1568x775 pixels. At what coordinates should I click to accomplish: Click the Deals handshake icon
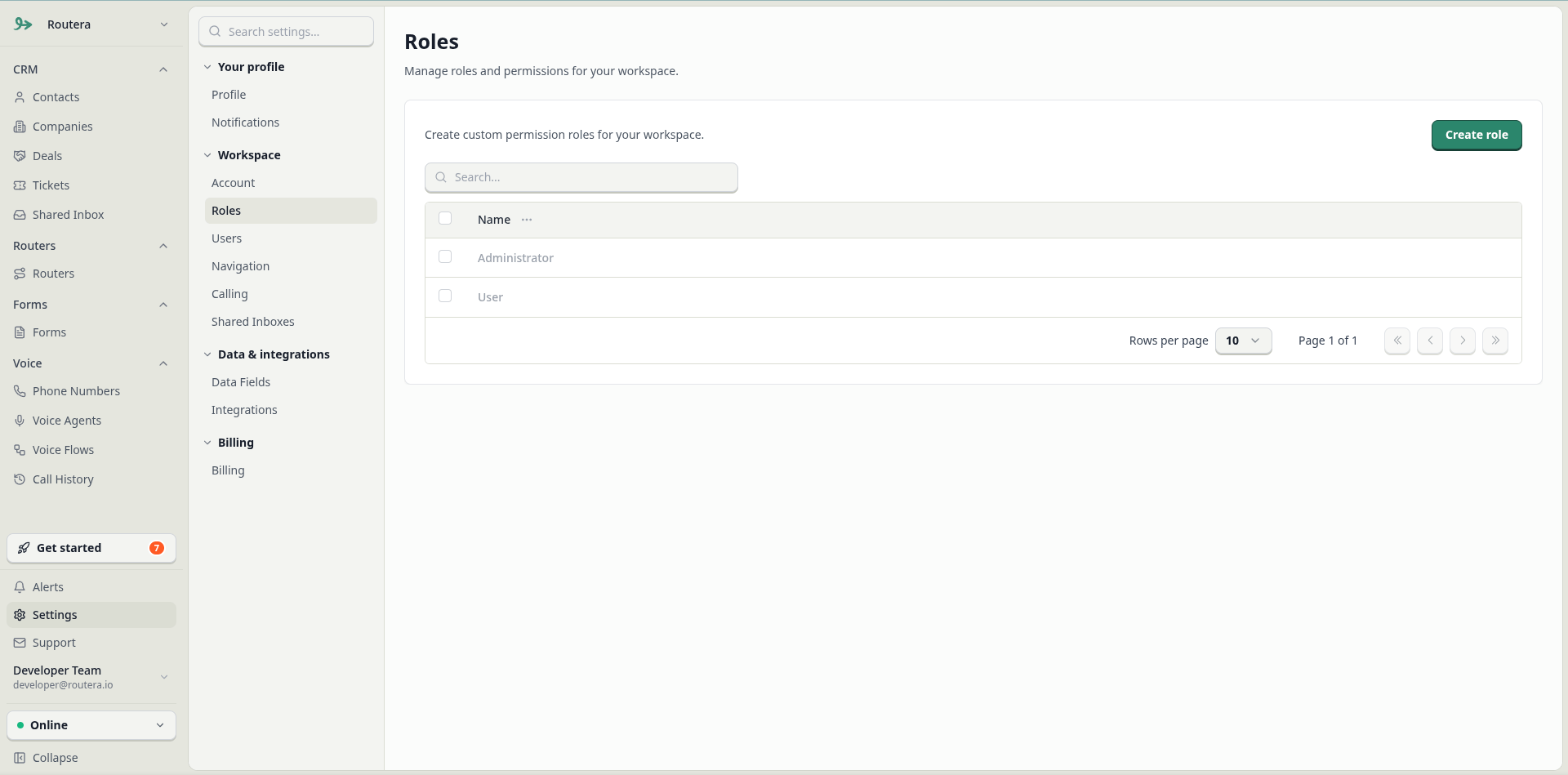click(x=20, y=156)
